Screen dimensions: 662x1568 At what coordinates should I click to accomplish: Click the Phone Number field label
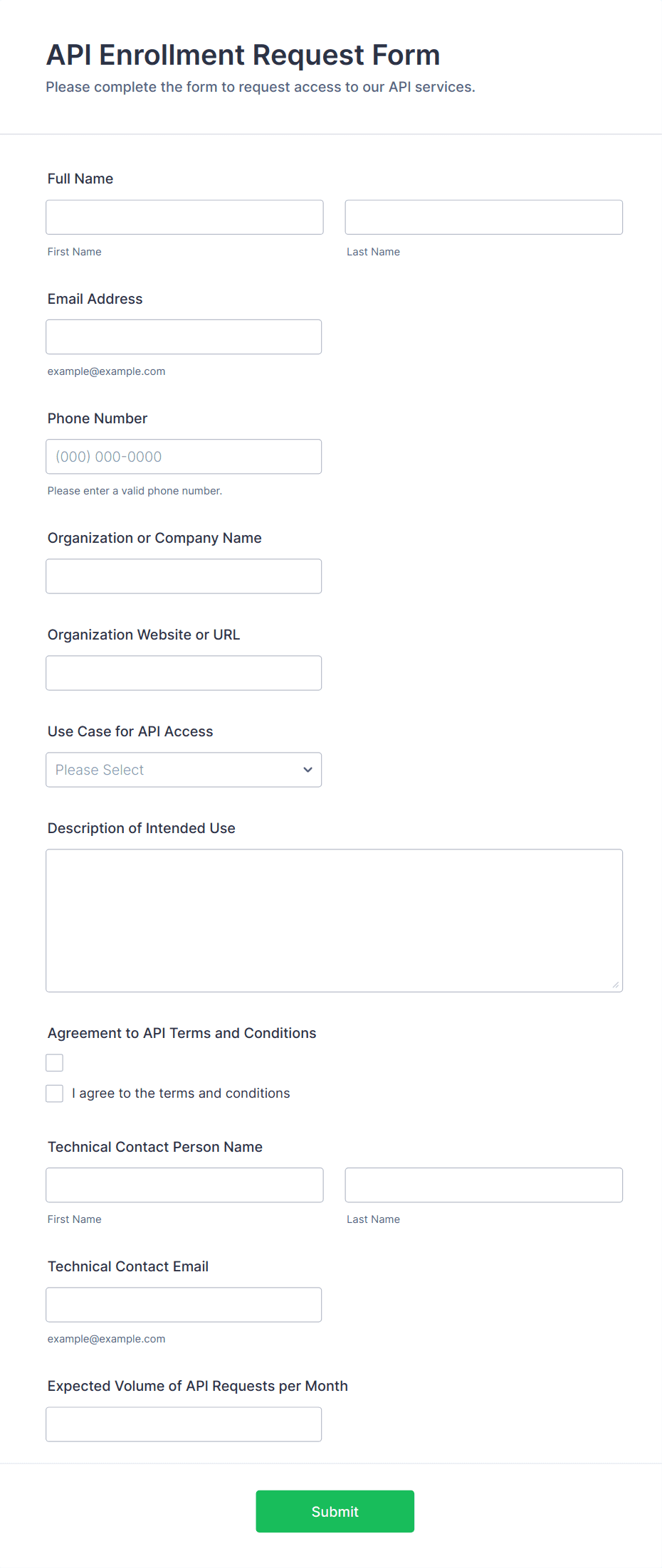tap(98, 418)
